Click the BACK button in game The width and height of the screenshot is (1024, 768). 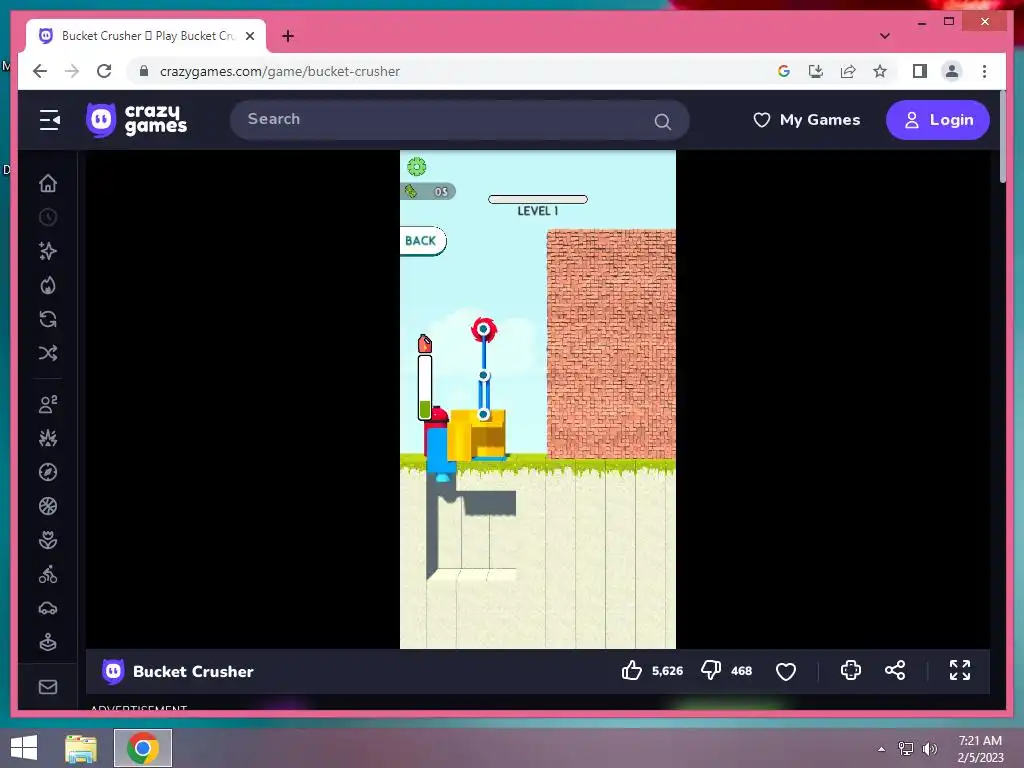(x=421, y=241)
